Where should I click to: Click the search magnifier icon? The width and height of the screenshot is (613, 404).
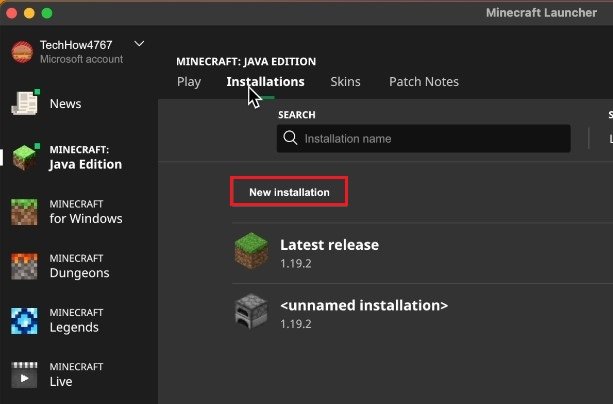(291, 138)
